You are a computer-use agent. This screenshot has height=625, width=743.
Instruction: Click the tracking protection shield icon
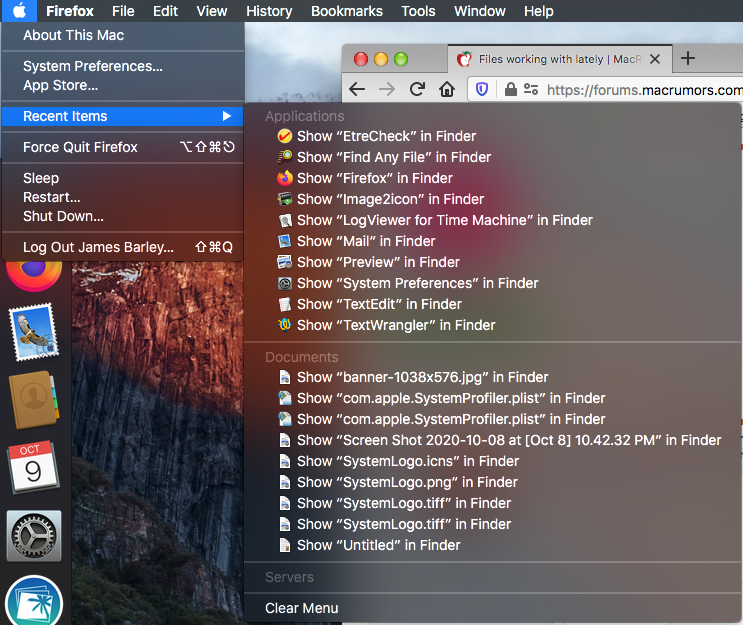point(482,89)
